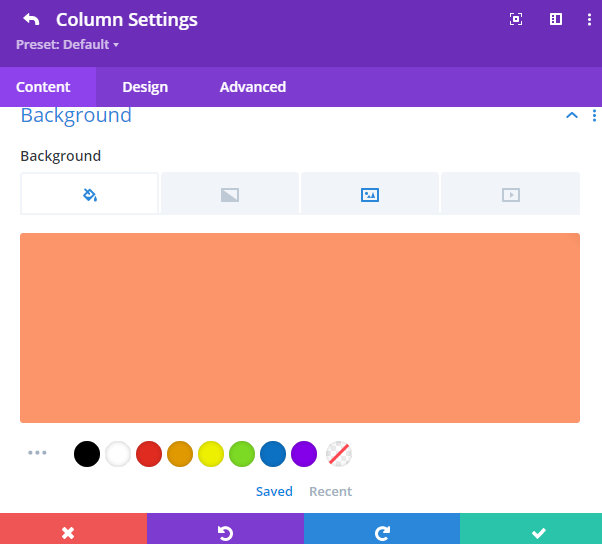Open header three-dot options menu
The height and width of the screenshot is (544, 602).
pyautogui.click(x=589, y=20)
